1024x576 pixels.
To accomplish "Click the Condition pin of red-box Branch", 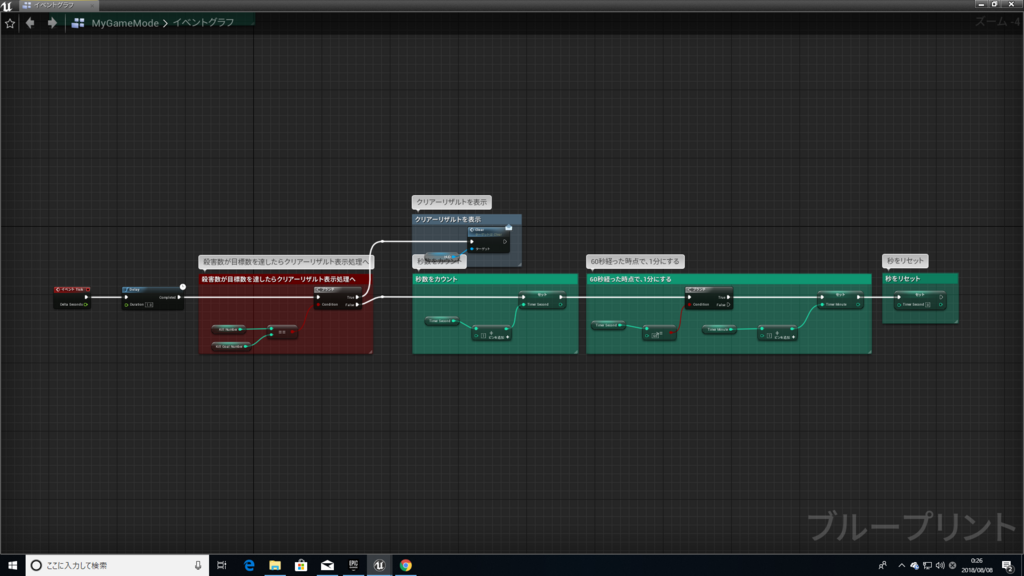I will [x=319, y=304].
